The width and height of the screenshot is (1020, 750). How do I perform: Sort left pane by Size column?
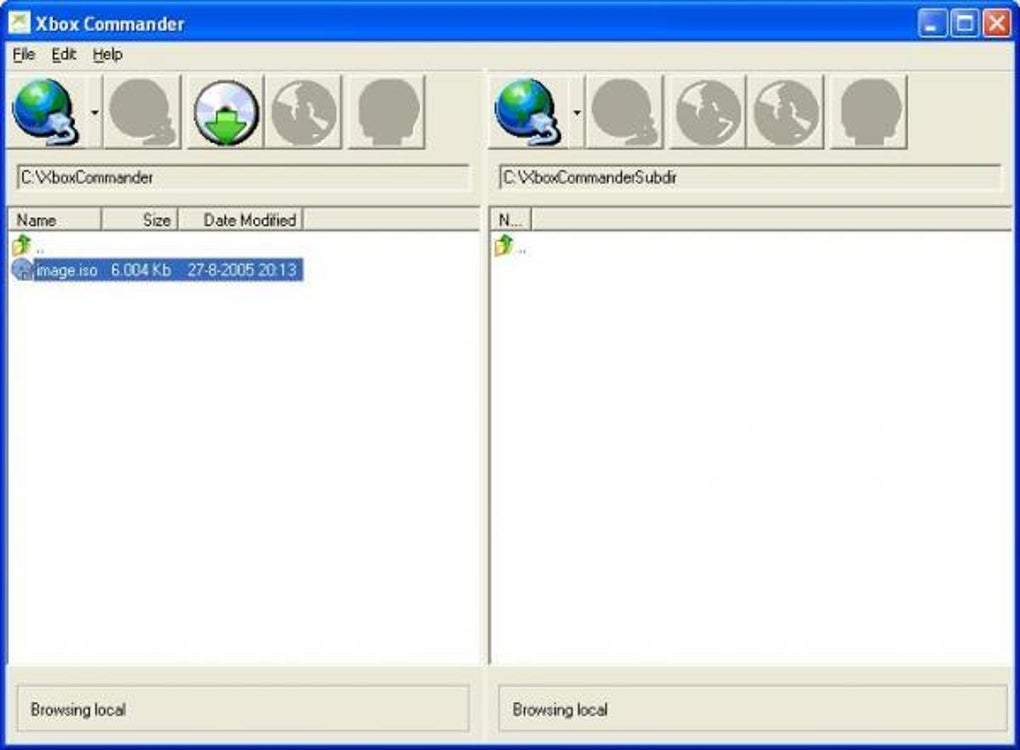(139, 220)
